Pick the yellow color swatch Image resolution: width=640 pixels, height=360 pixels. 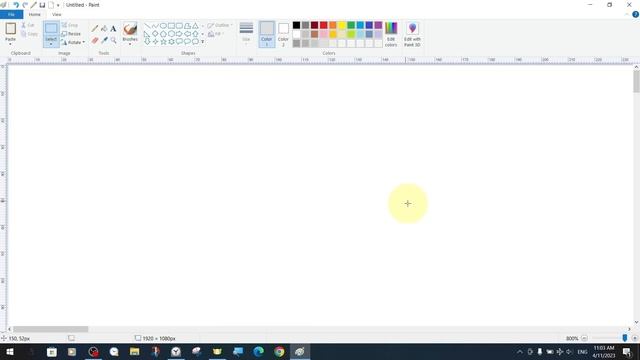click(x=342, y=25)
